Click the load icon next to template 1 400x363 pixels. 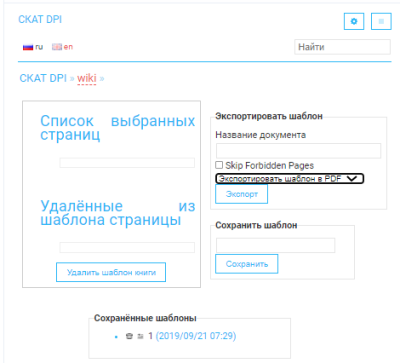141,336
